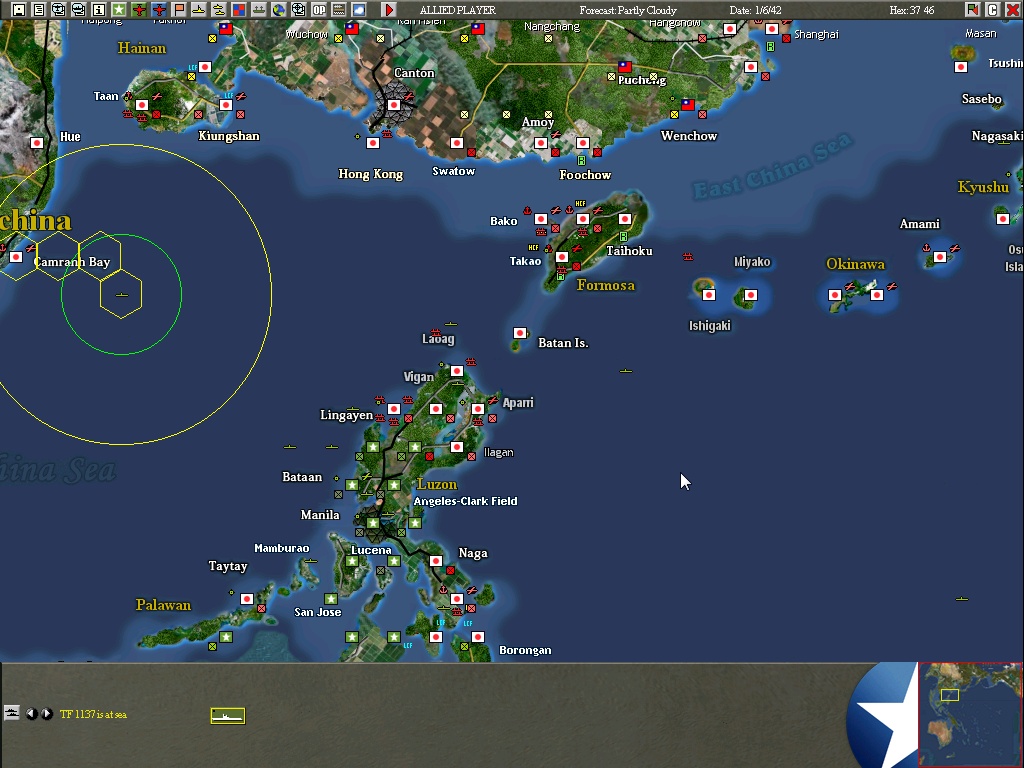Viewport: 1024px width, 768px height.
Task: Open the first ship list toolbar icon
Action: (59, 10)
